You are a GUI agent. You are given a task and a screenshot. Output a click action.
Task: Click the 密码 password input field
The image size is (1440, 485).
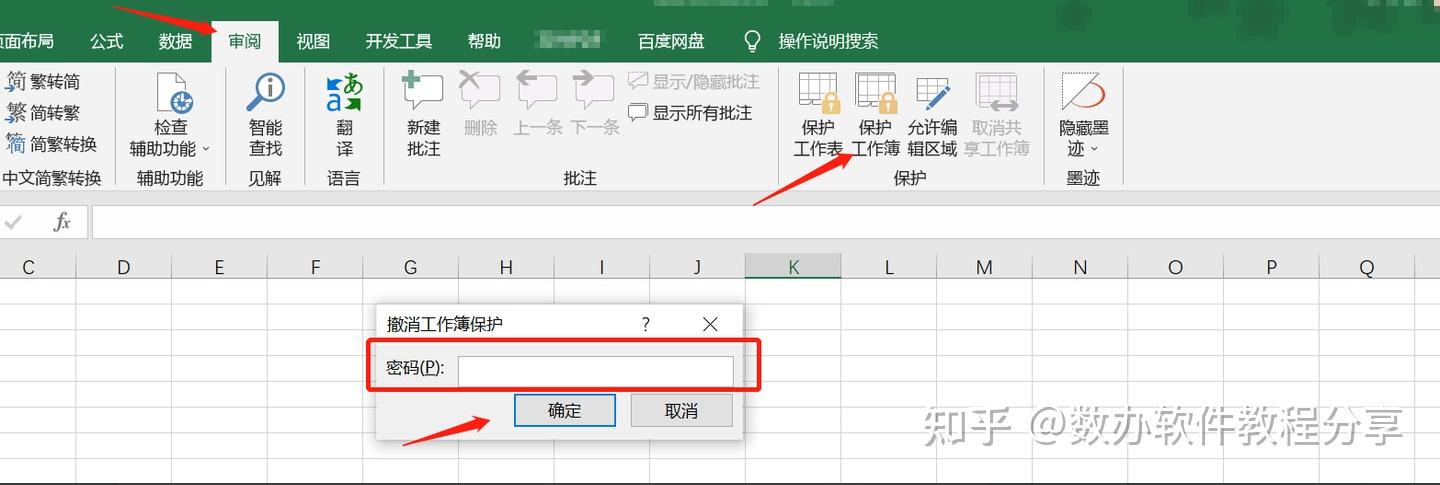(596, 370)
